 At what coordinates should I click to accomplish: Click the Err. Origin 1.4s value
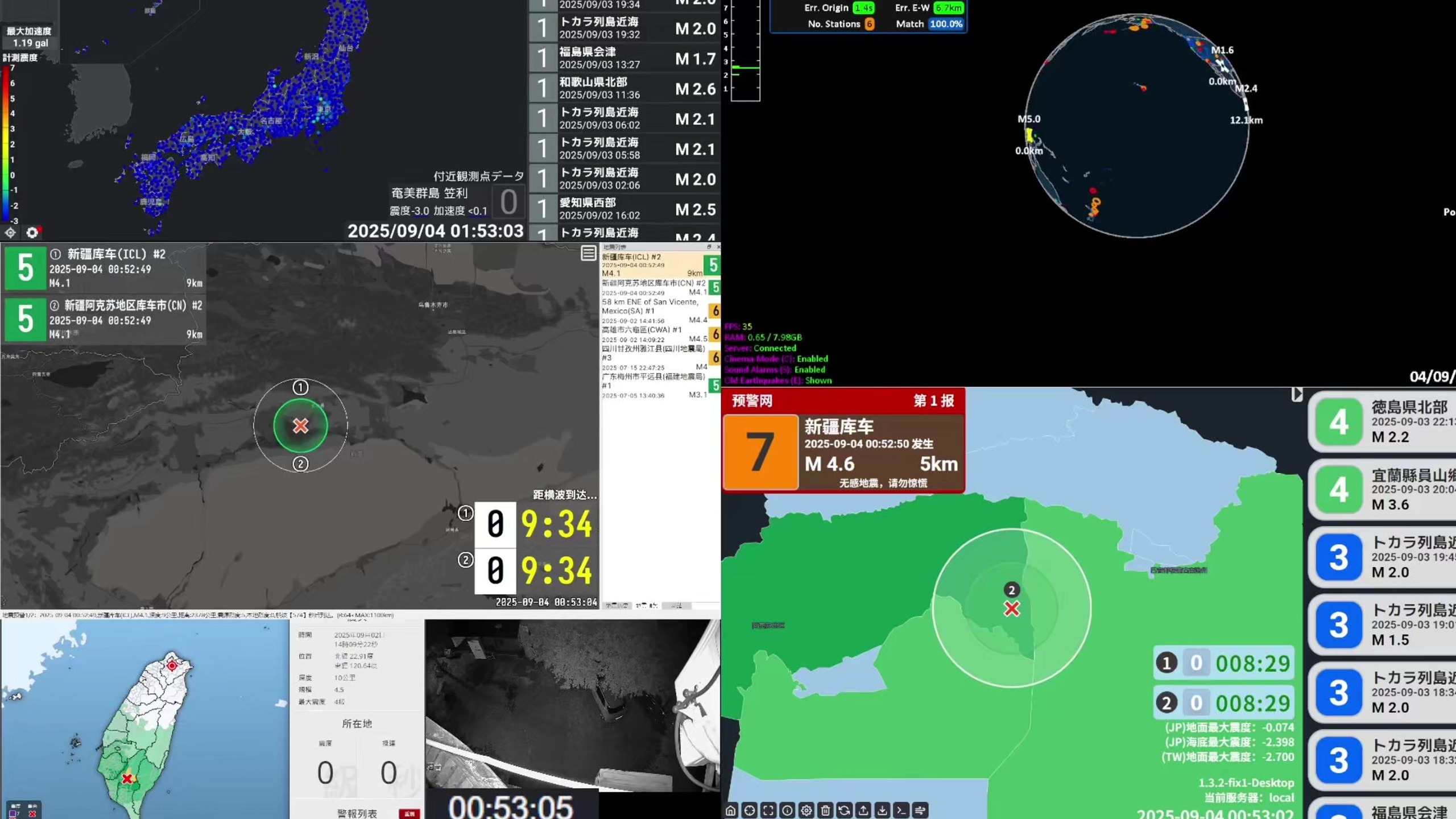point(863,7)
